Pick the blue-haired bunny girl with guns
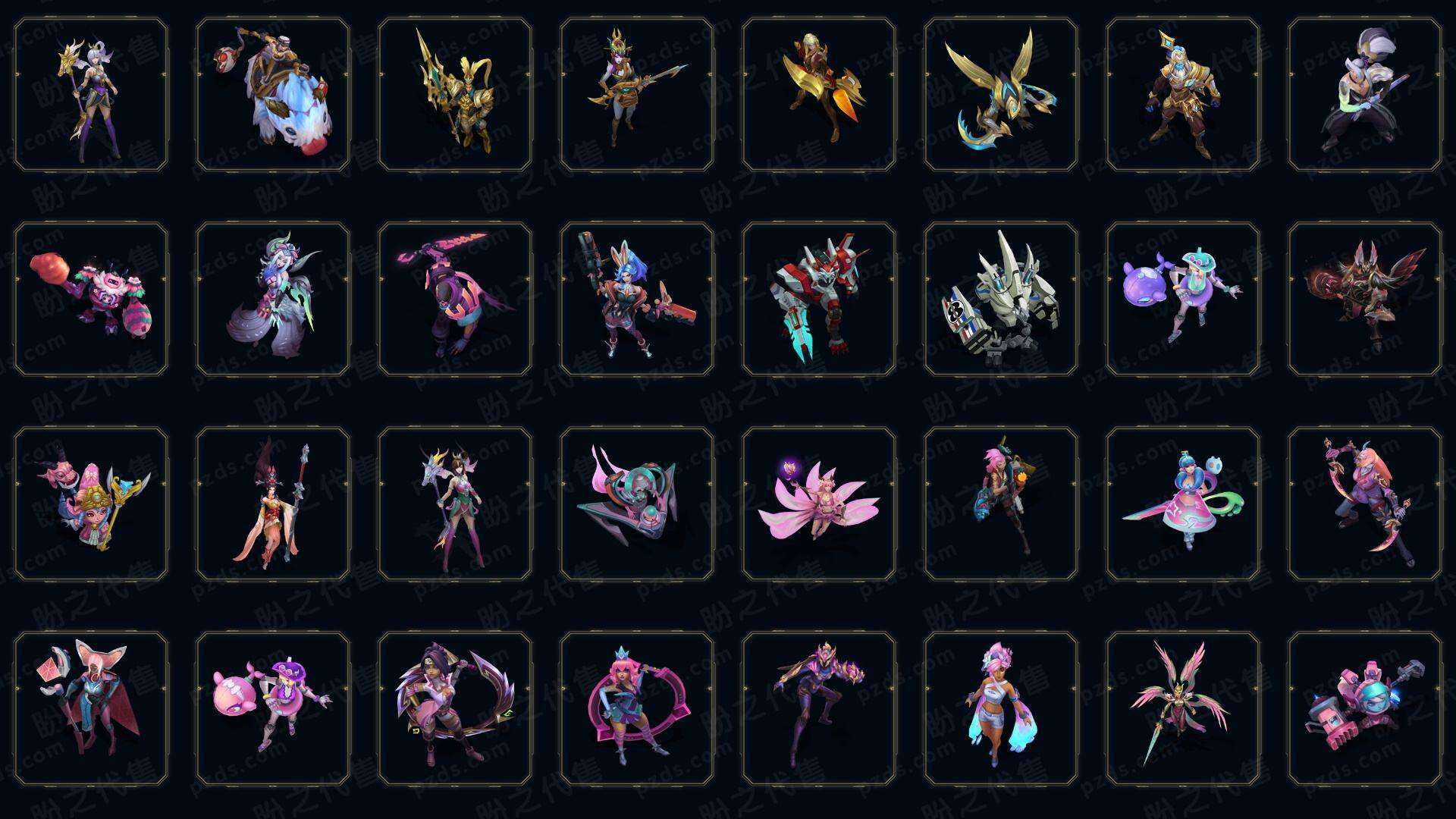Image resolution: width=1456 pixels, height=819 pixels. pos(637,299)
